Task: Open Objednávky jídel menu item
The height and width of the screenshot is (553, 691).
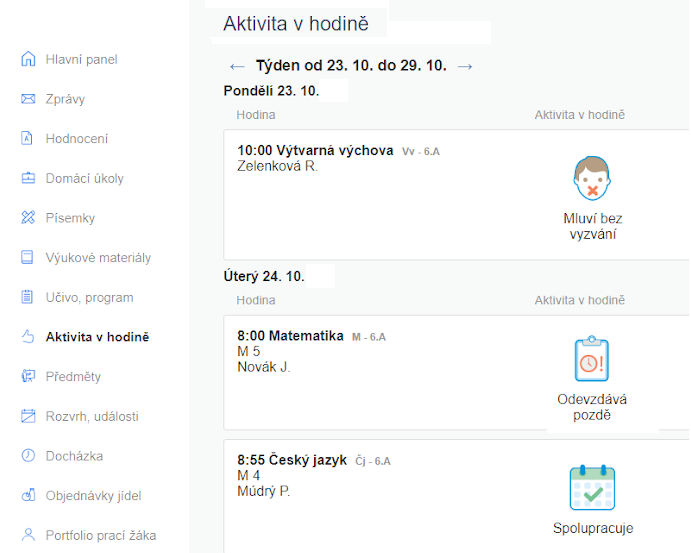Action: [94, 495]
